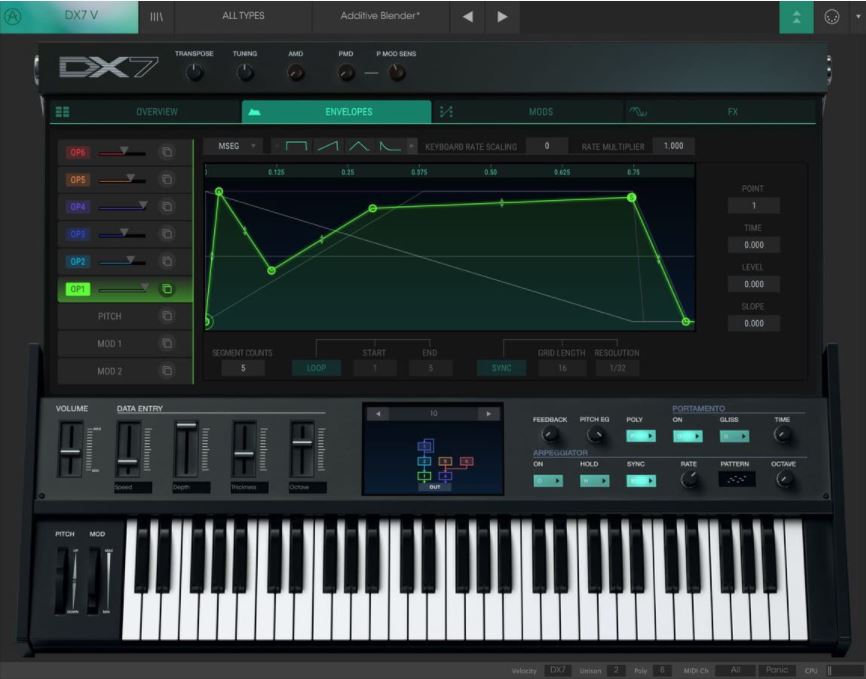Select the ramp-up envelope shape icon
This screenshot has height=679, width=866.
point(328,146)
